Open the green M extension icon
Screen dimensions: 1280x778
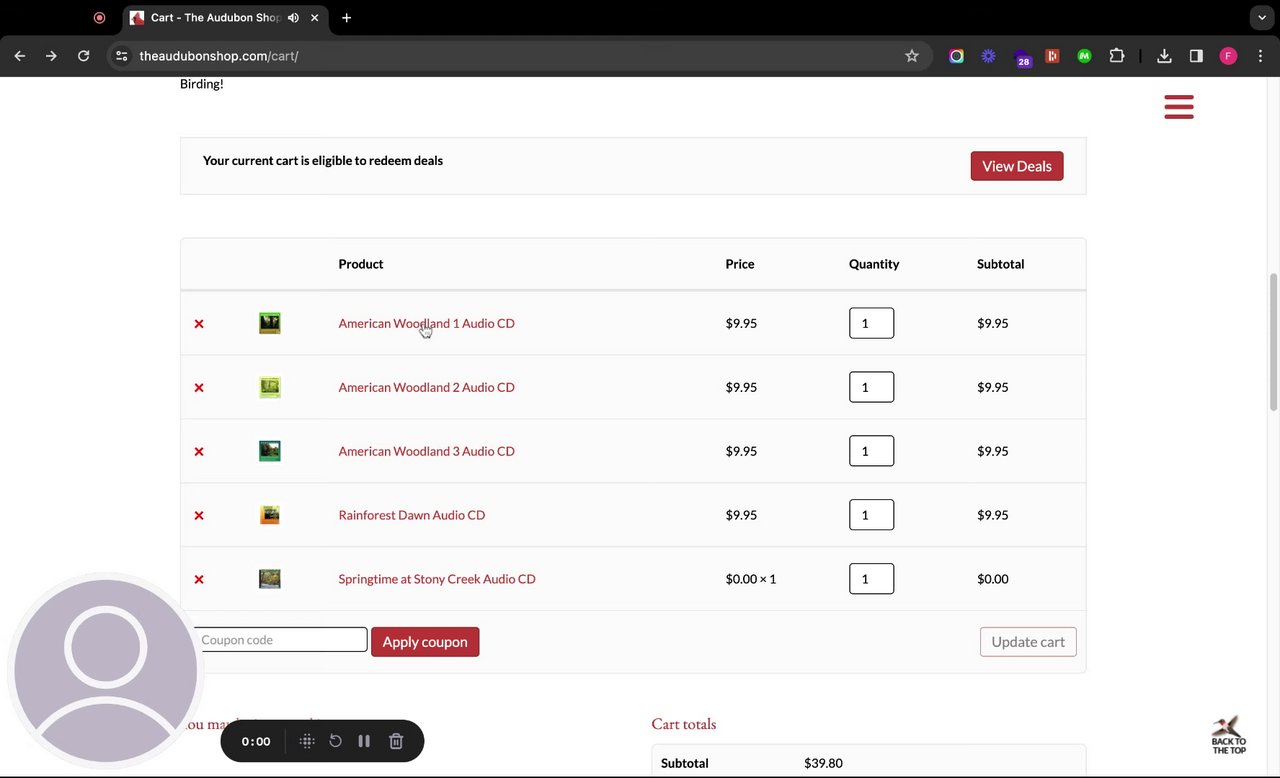(x=1084, y=56)
